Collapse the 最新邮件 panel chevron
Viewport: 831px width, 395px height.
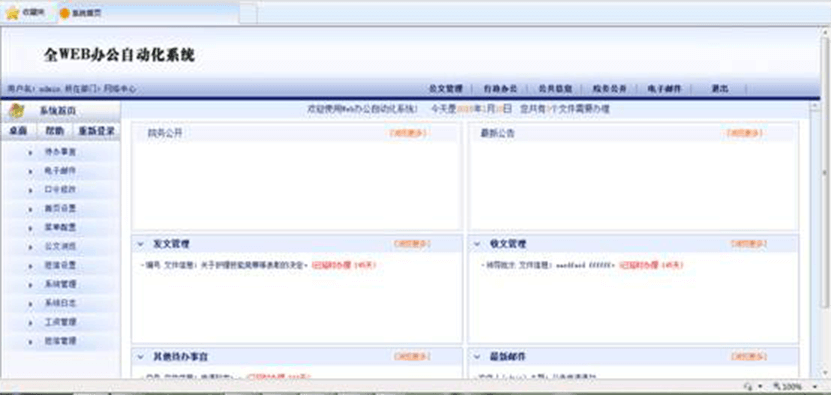(x=477, y=357)
